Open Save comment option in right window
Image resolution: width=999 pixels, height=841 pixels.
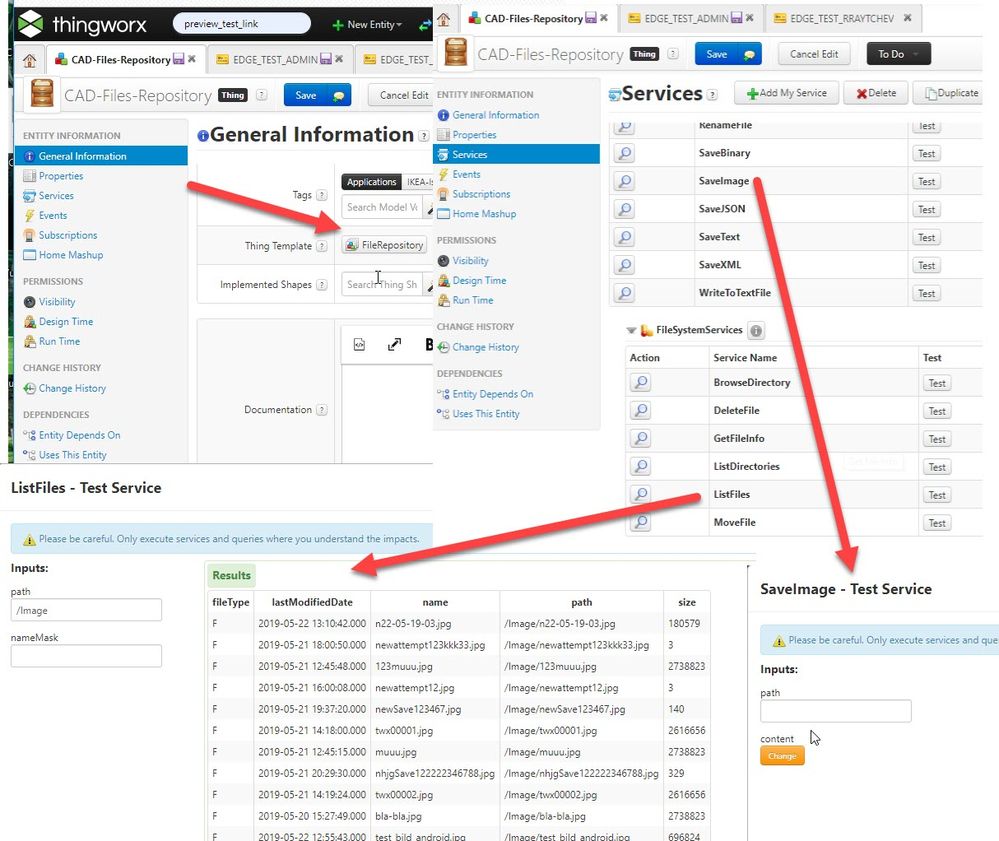[x=749, y=54]
